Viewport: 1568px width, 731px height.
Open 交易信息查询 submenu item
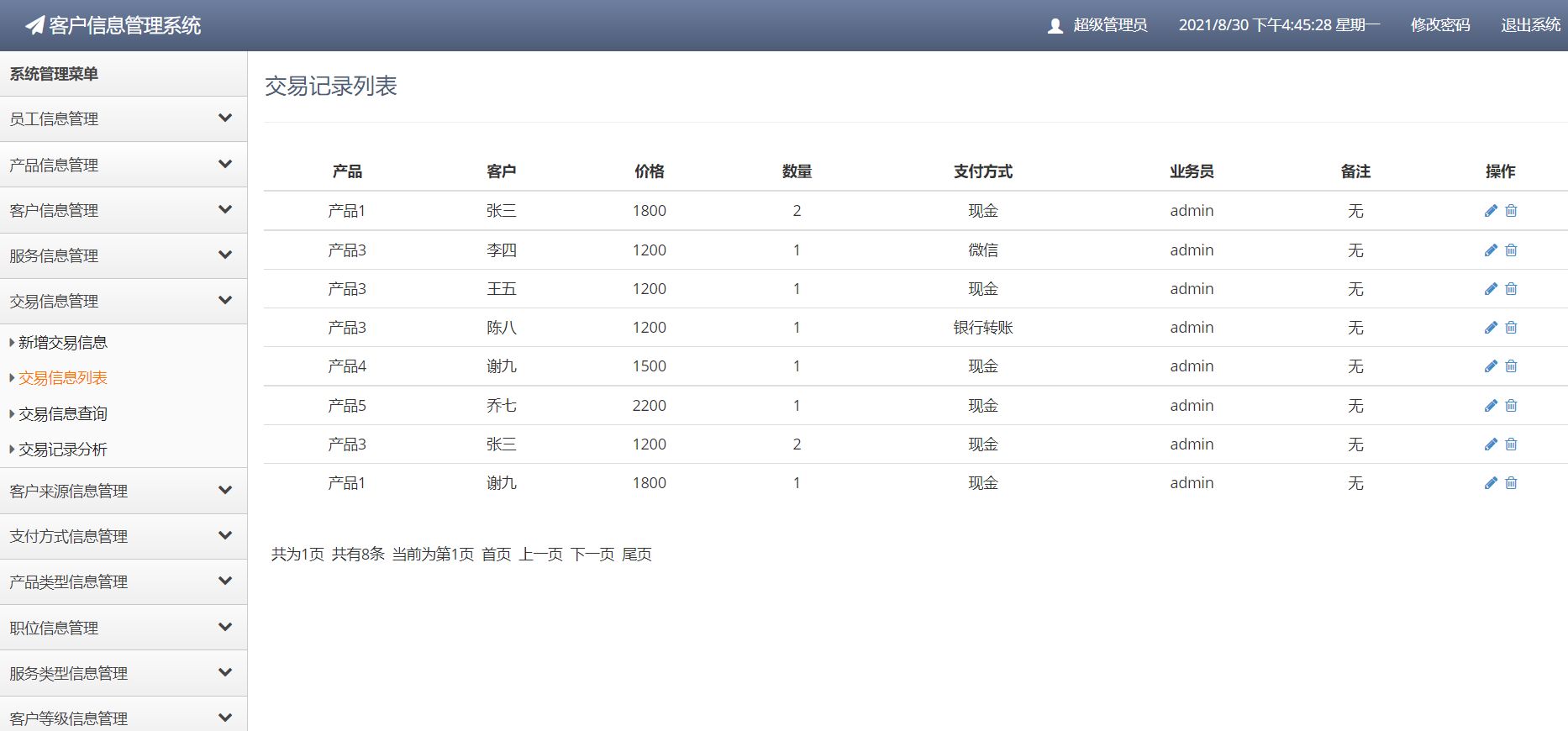(x=63, y=414)
